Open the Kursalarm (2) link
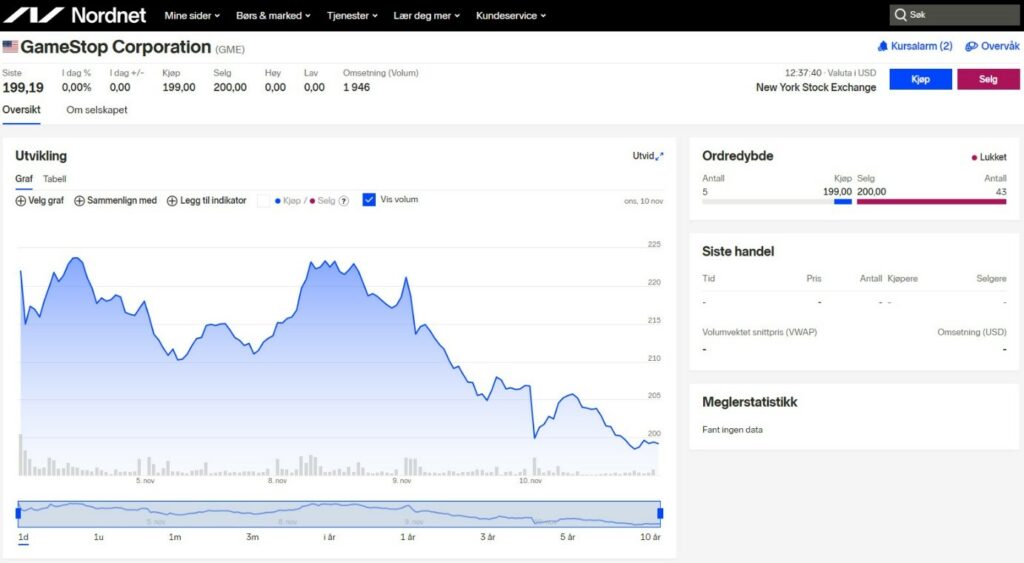The height and width of the screenshot is (563, 1024). 915,46
